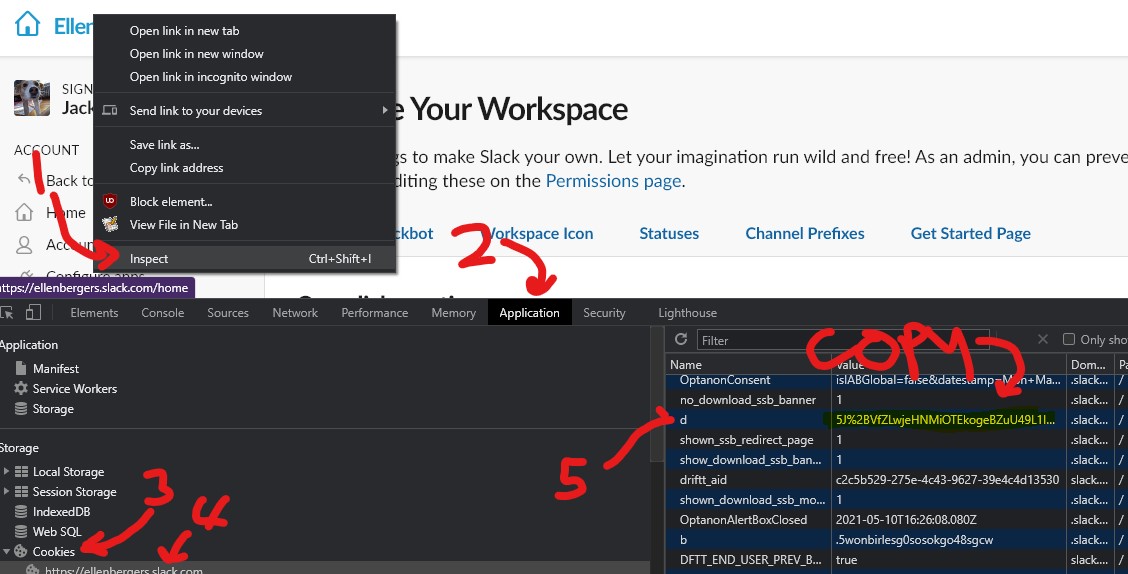Sort by the Dom... column header
Viewport: 1128px width, 574px height.
(x=1088, y=365)
